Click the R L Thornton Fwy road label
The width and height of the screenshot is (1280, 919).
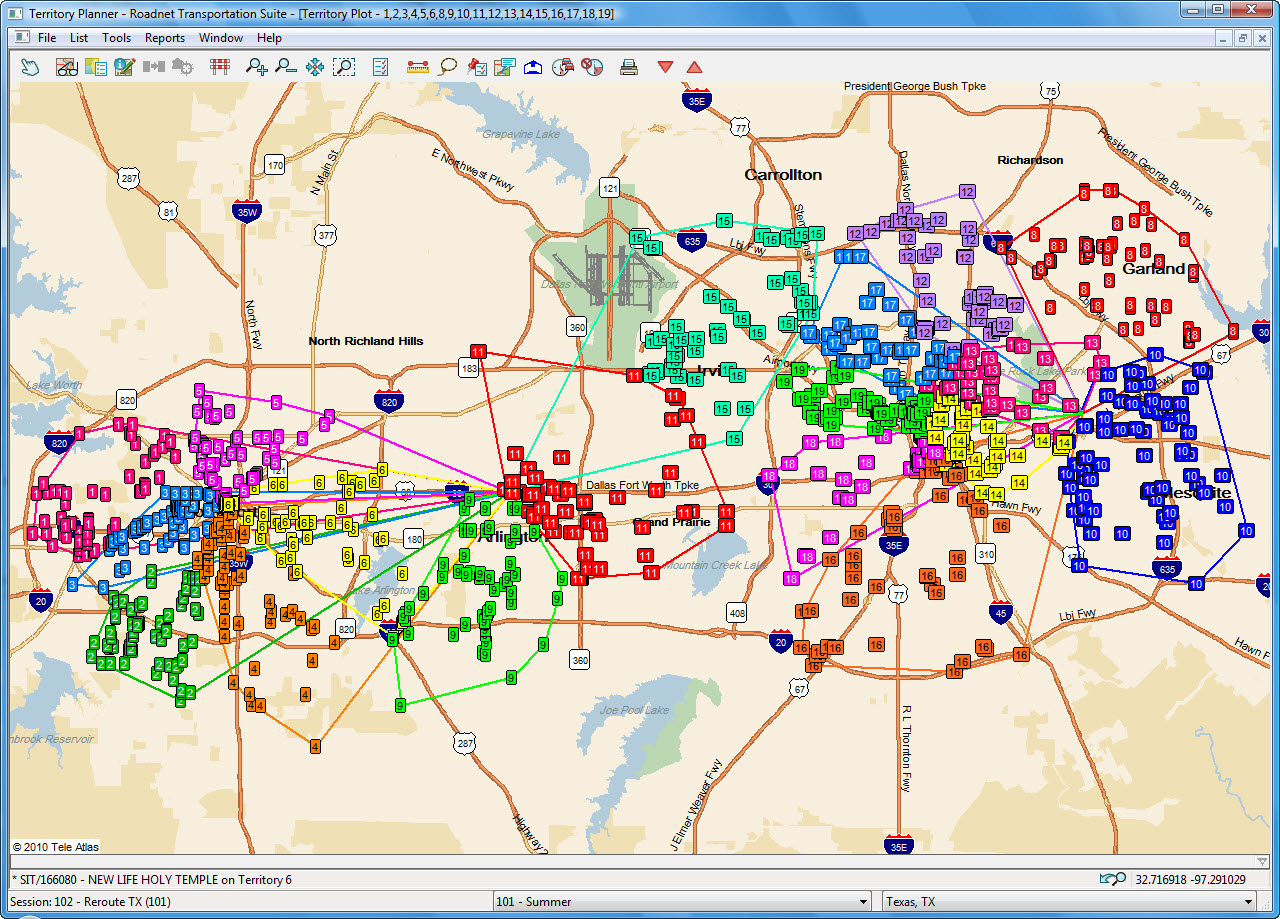click(907, 749)
